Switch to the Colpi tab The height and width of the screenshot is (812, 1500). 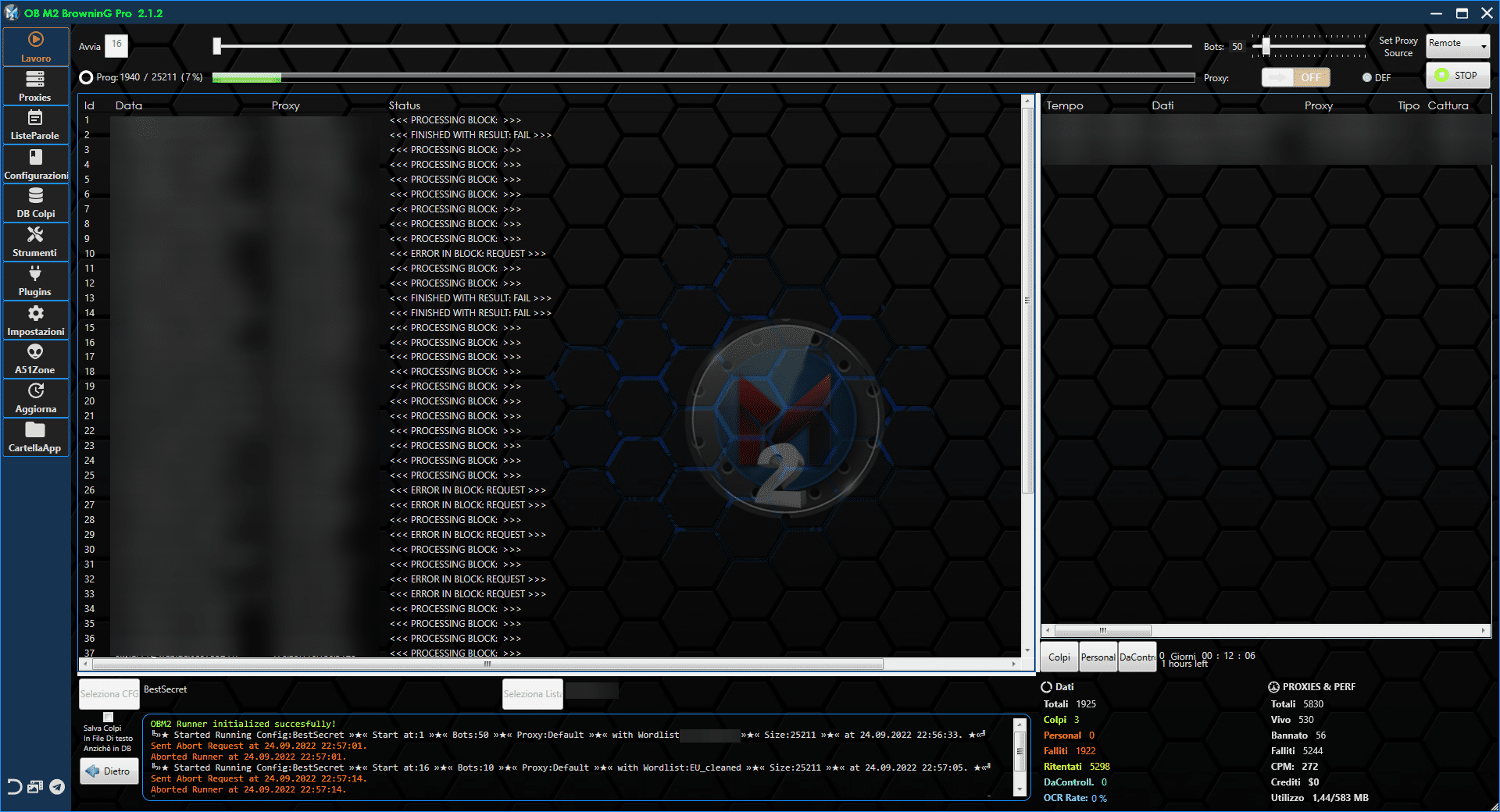pyautogui.click(x=1059, y=657)
